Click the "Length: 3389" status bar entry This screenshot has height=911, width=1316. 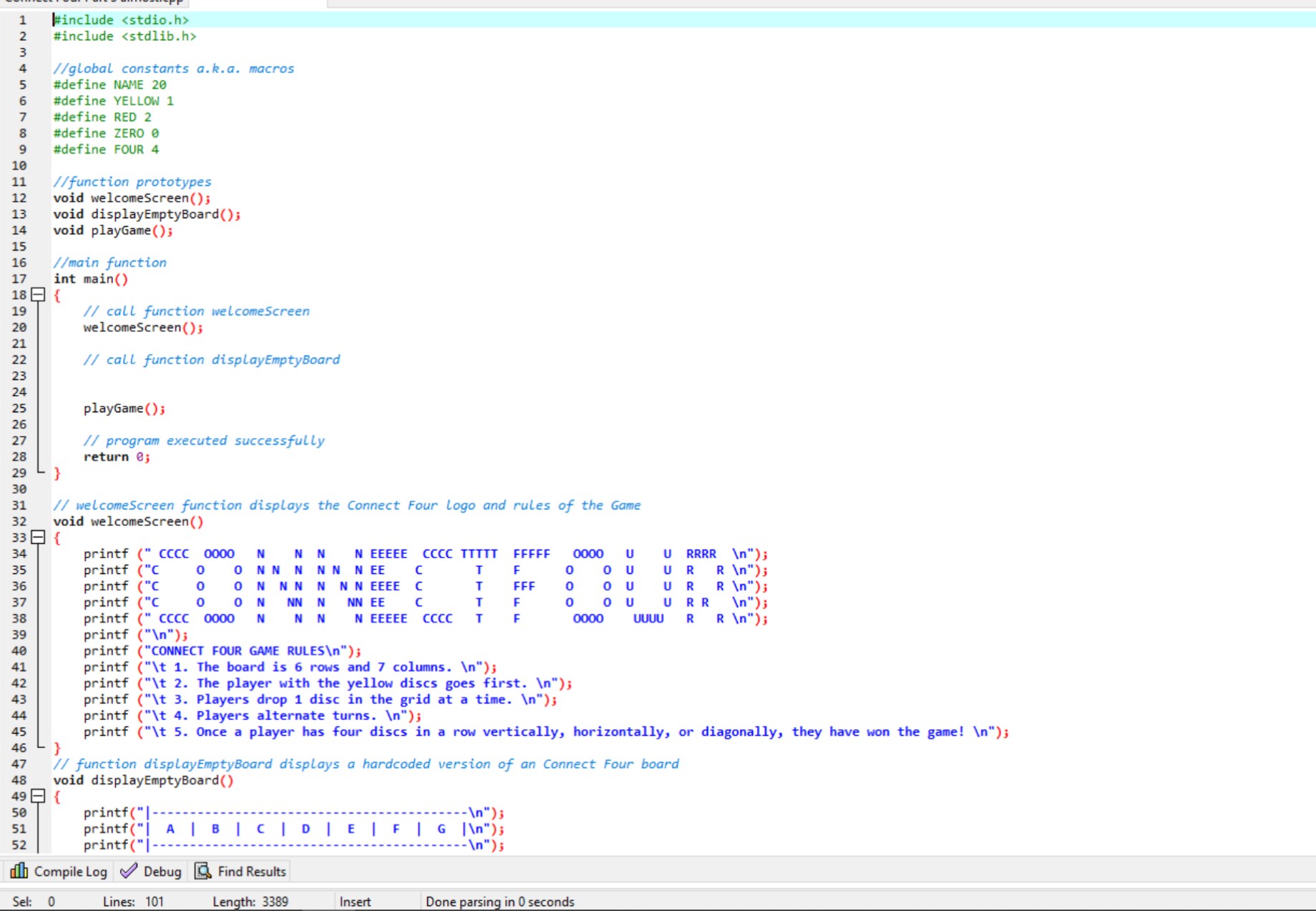coord(250,902)
